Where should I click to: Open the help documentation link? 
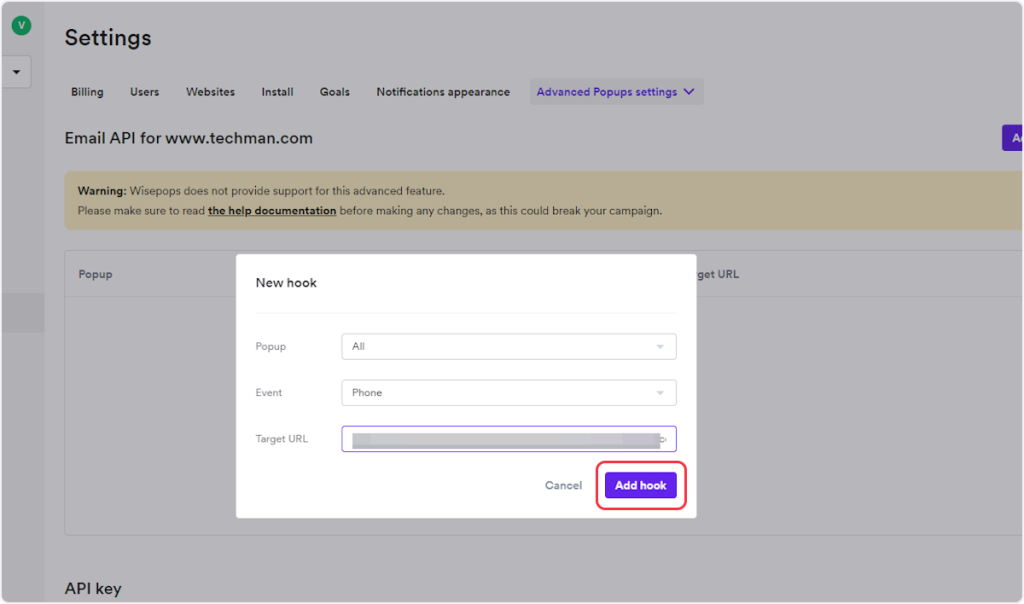point(272,211)
